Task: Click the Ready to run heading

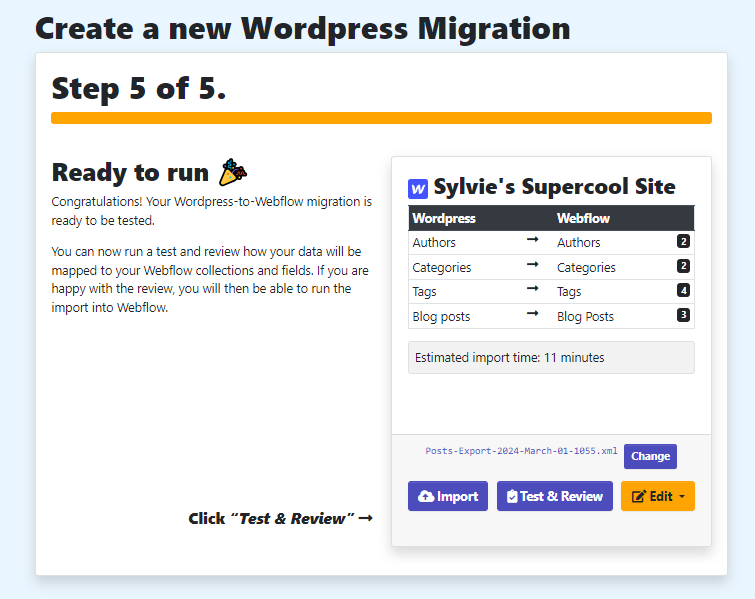Action: pyautogui.click(x=130, y=172)
